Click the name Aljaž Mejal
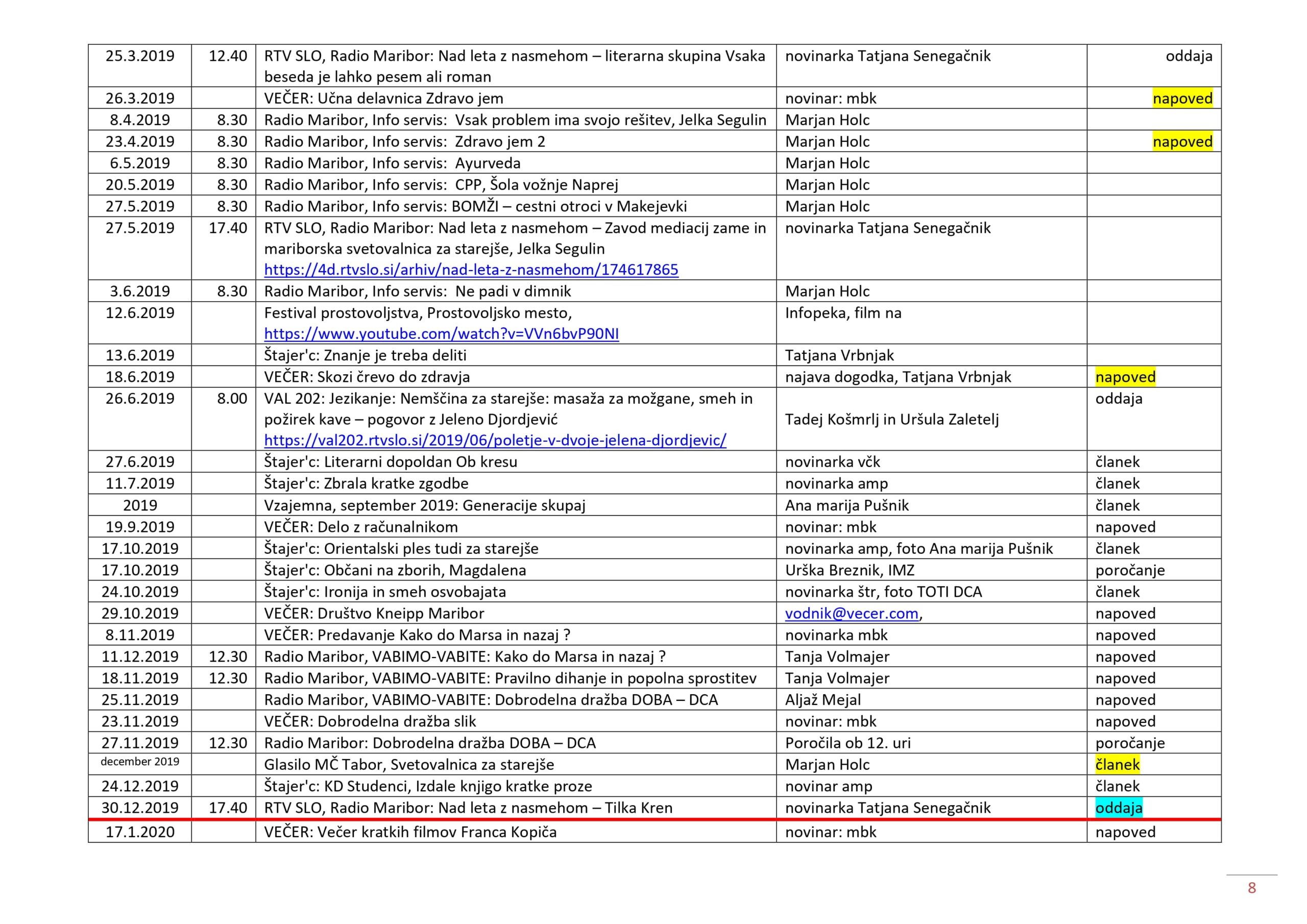This screenshot has width=1307, height=924. tap(822, 700)
